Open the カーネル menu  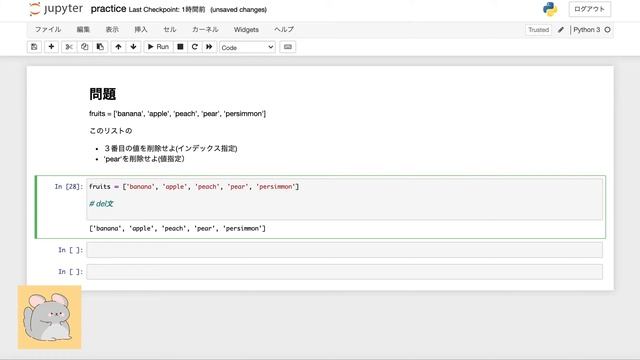click(x=205, y=29)
